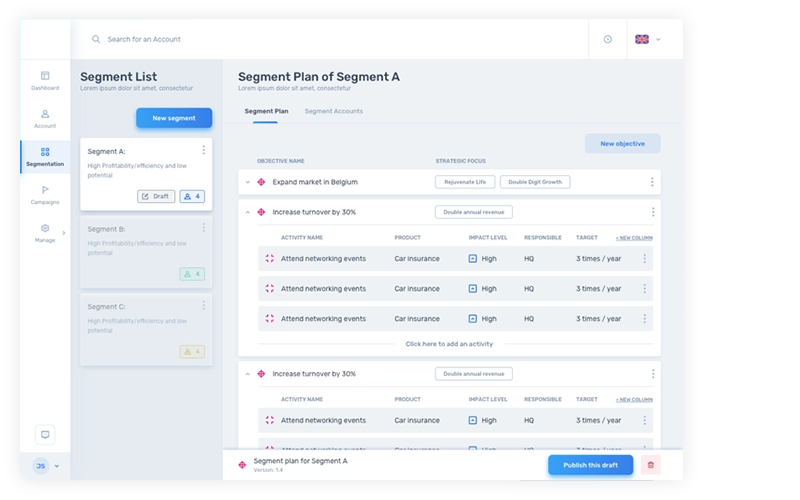Click the red delete trash icon
Viewport: 800px width, 500px height.
pyautogui.click(x=651, y=465)
